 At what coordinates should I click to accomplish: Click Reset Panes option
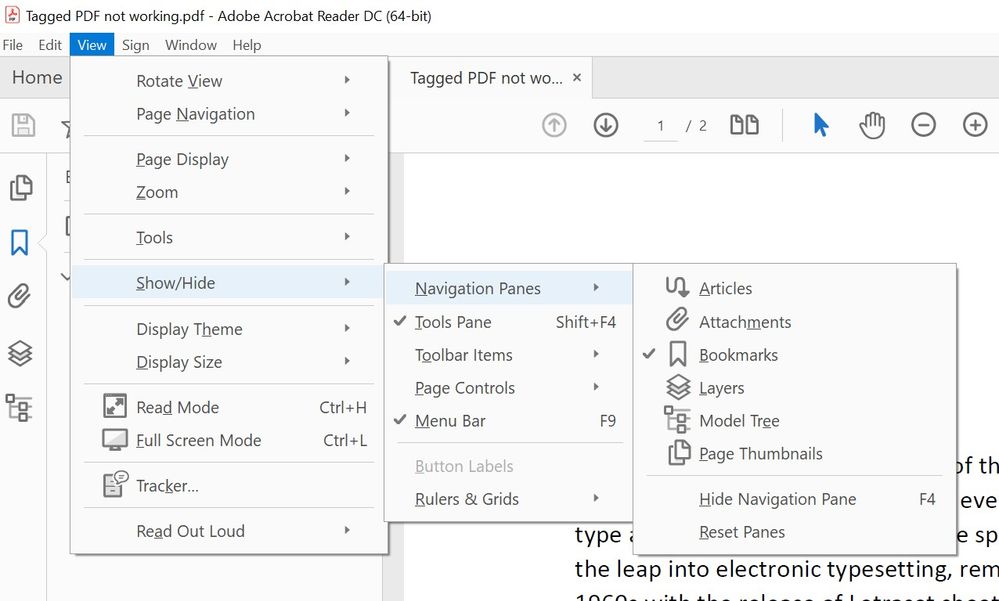coord(742,532)
